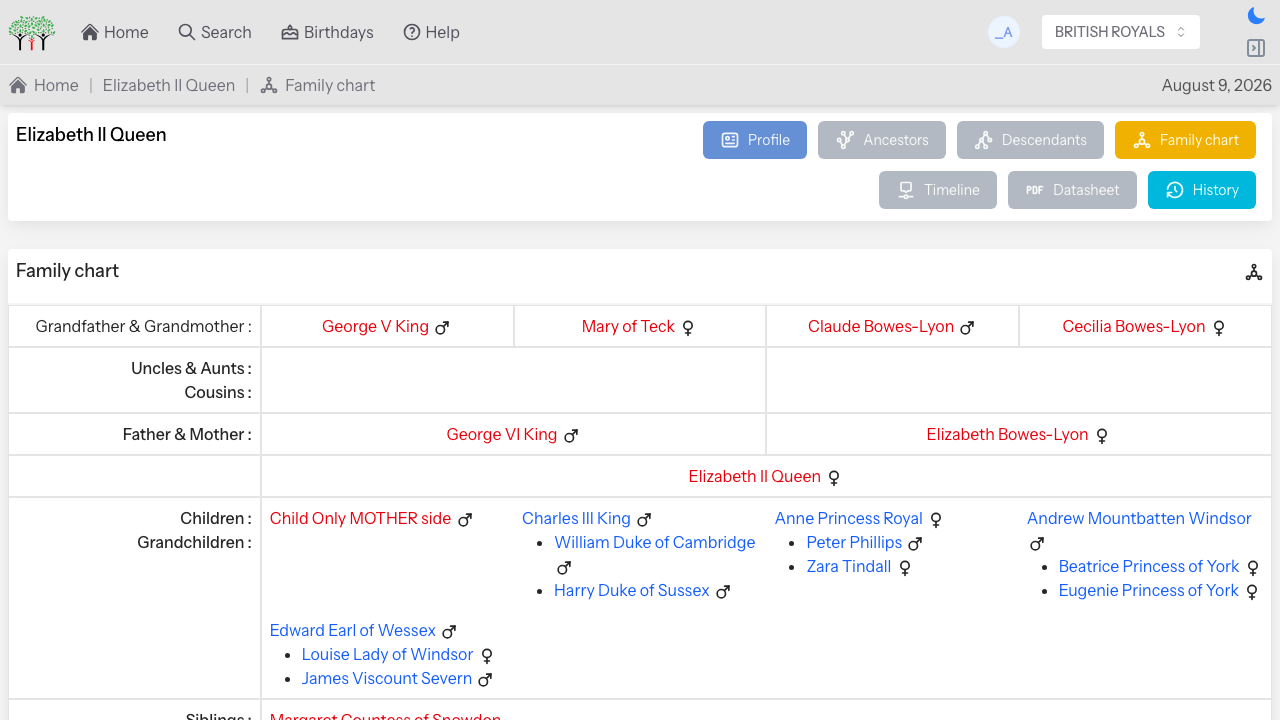Image resolution: width=1280 pixels, height=720 pixels.
Task: Open Peter Phillips link
Action: pos(854,542)
